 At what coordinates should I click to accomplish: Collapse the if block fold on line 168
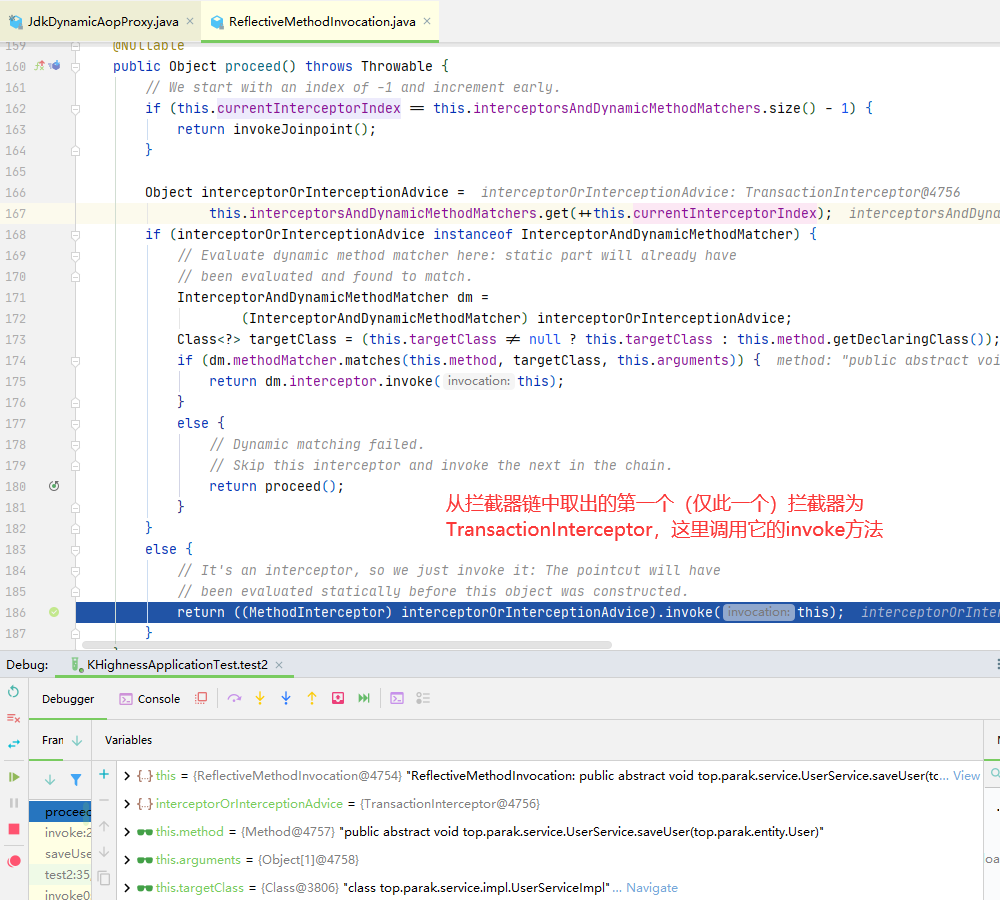75,235
